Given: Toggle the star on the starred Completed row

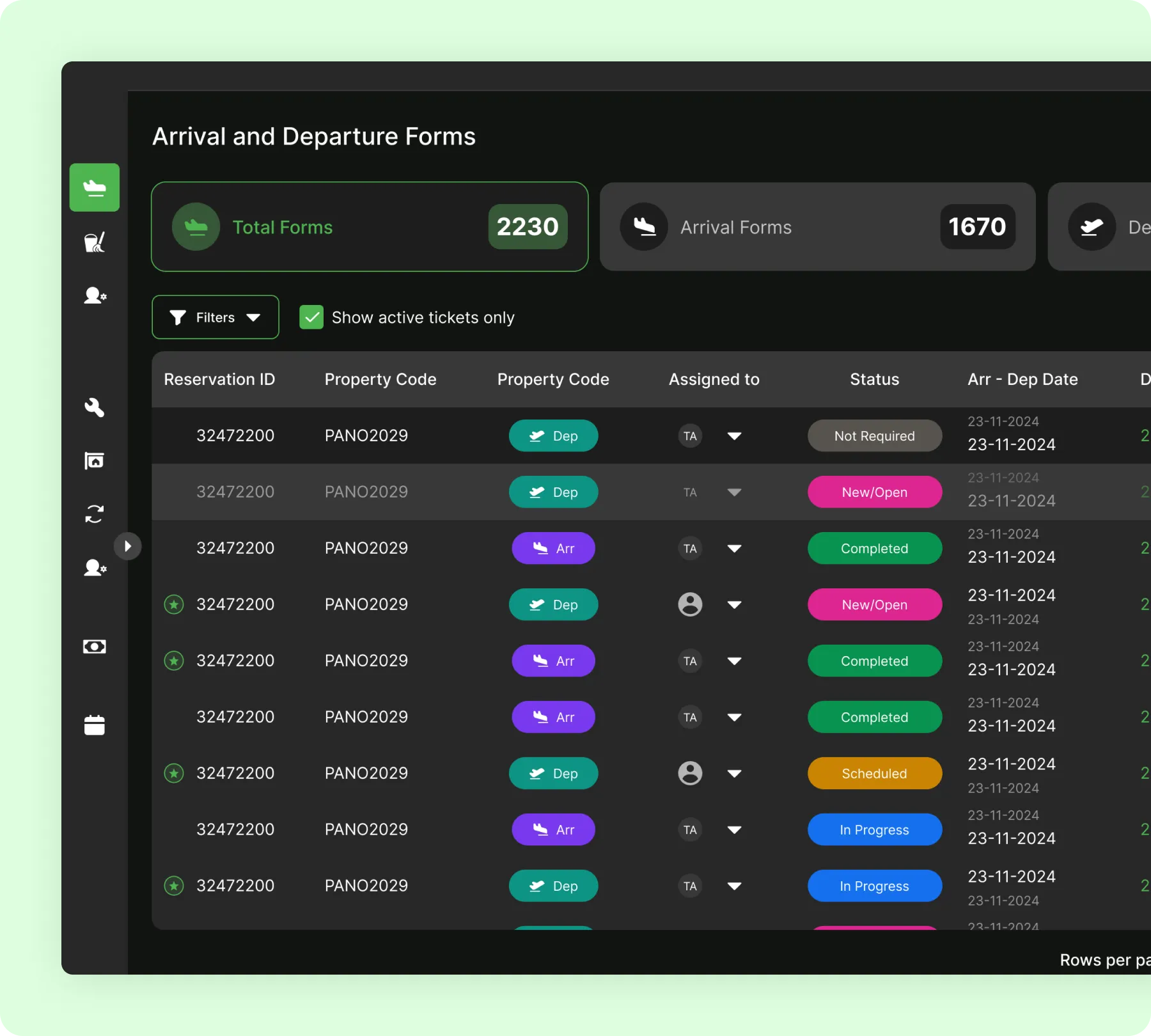Looking at the screenshot, I should coord(174,661).
